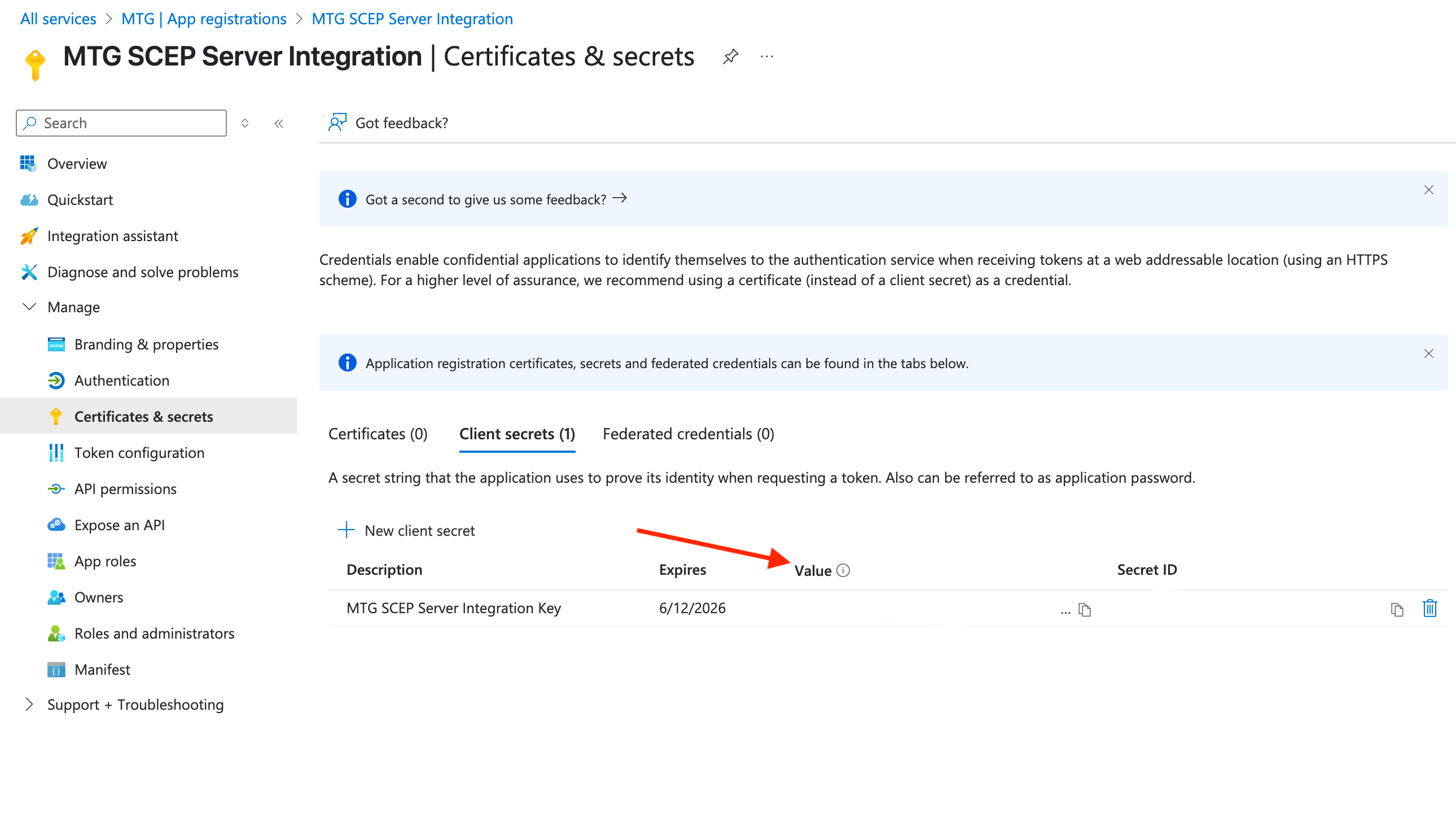
Task: Switch to the Certificates (0) tab
Action: pos(378,434)
